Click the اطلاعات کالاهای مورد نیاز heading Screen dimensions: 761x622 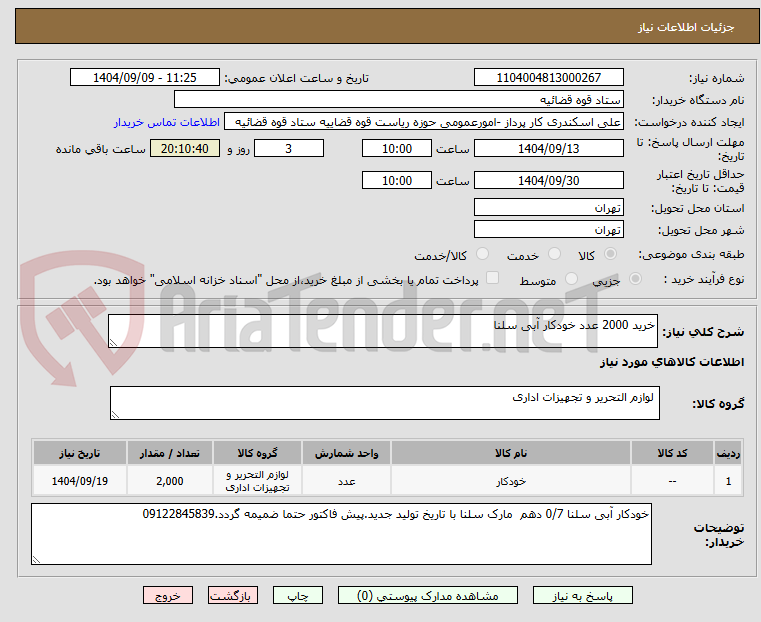672,362
